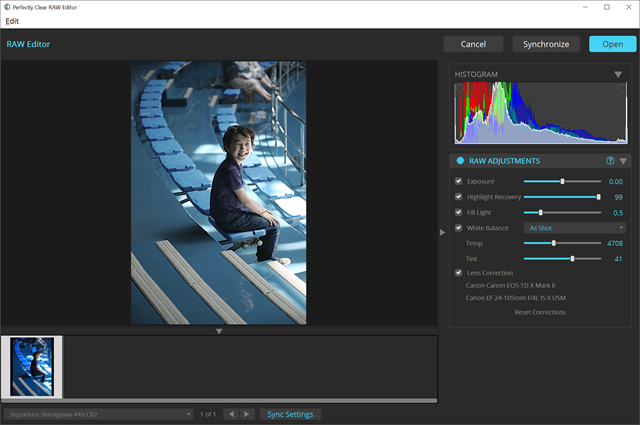
Task: Toggle the Lens Correction checkbox
Action: click(x=459, y=272)
